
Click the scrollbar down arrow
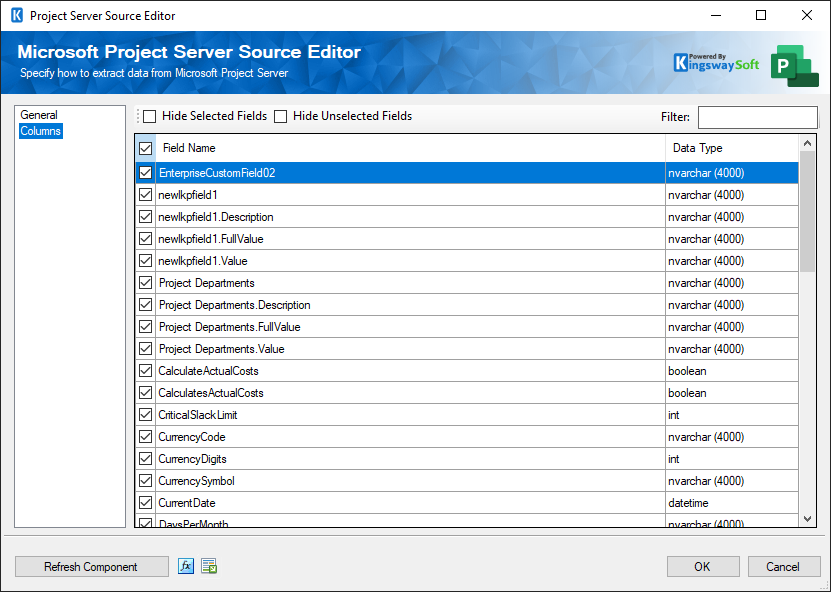[x=807, y=519]
